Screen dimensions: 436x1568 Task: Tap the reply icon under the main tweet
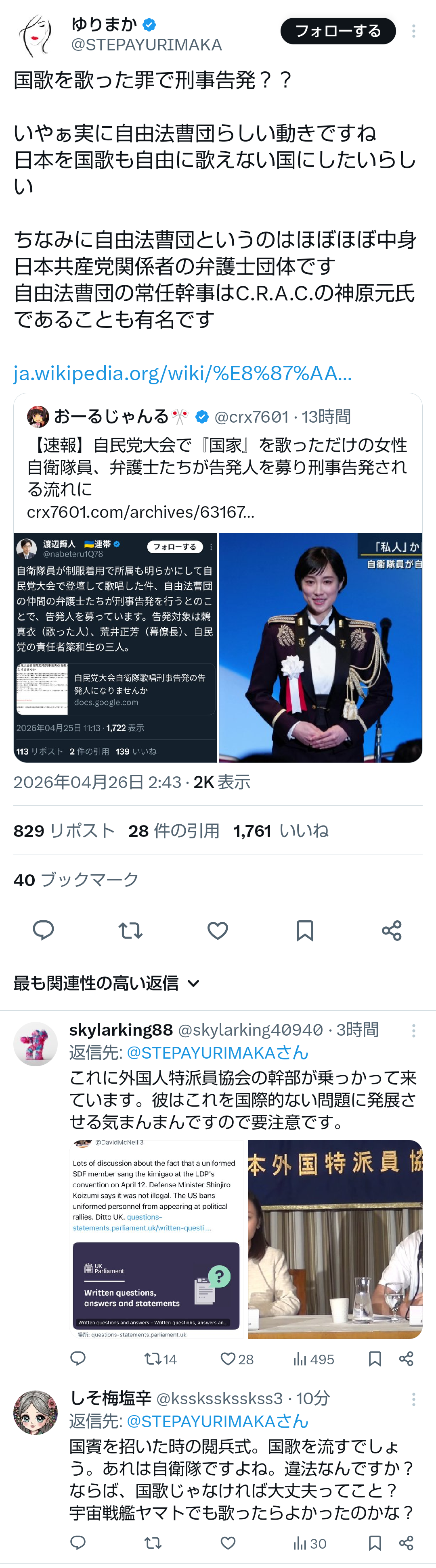(x=43, y=930)
